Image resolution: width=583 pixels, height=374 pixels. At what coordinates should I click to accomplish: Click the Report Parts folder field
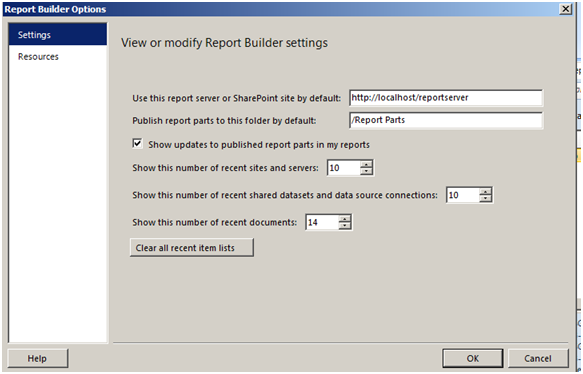pyautogui.click(x=446, y=120)
